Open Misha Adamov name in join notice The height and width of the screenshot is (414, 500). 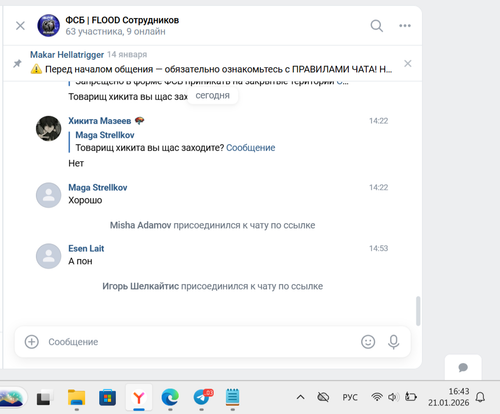[x=141, y=225]
